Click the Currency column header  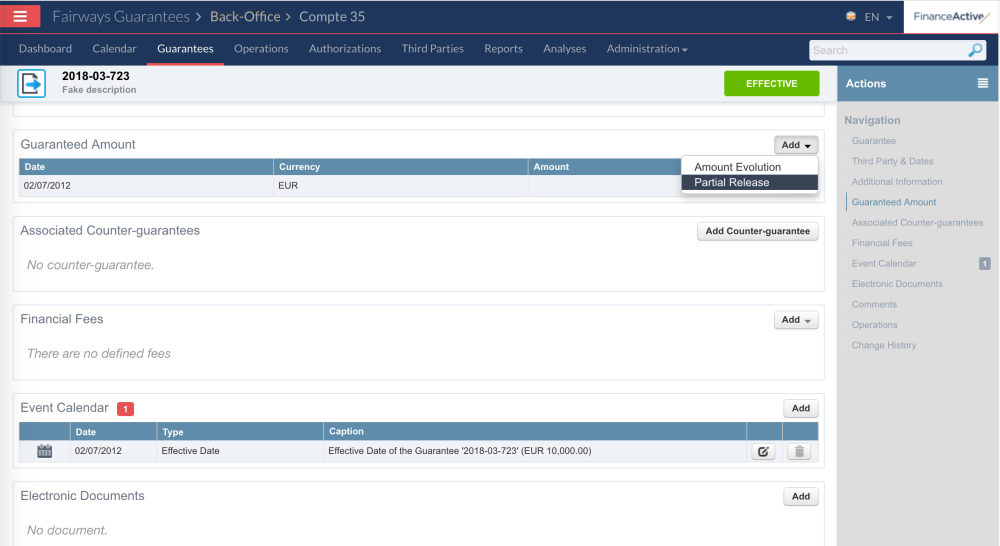coord(401,167)
